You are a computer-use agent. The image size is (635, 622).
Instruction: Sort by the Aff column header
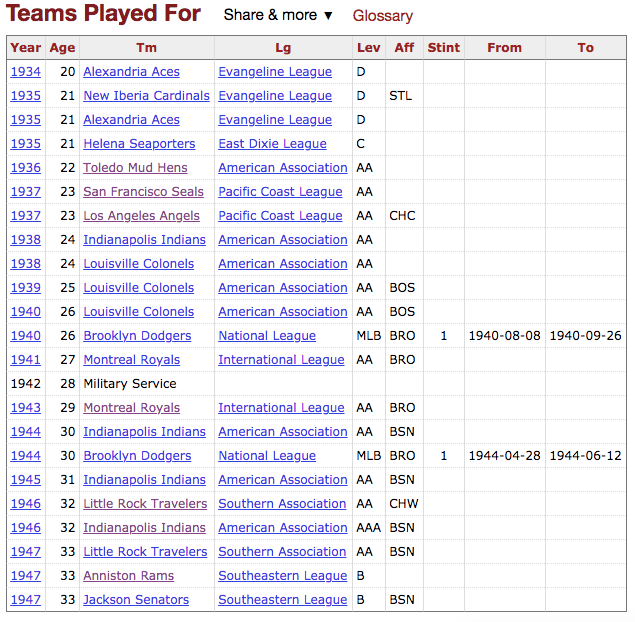(404, 47)
